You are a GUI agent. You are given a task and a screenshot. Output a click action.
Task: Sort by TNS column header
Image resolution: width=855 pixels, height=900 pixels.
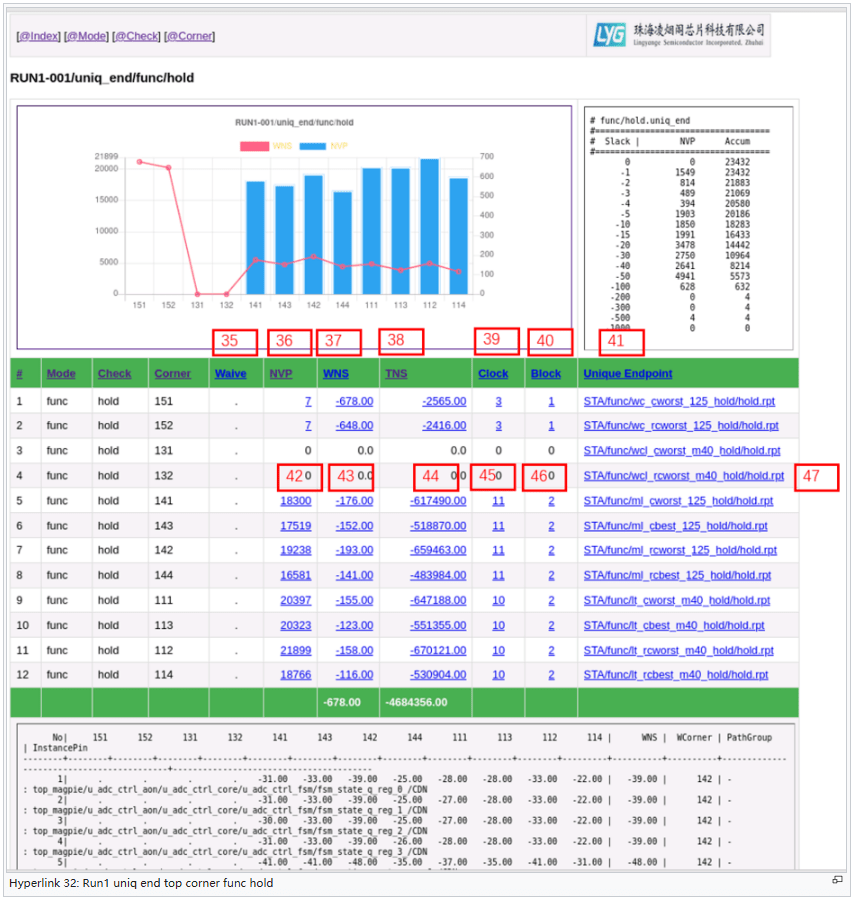pyautogui.click(x=396, y=374)
